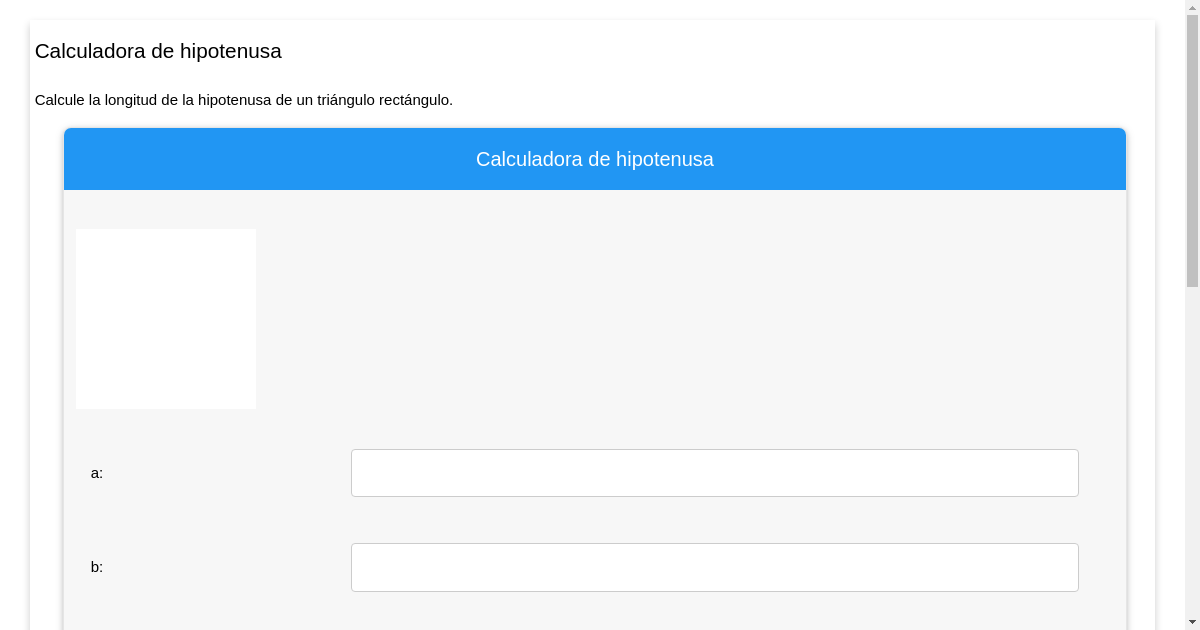Click the gray space between inputs a and b

click(714, 520)
